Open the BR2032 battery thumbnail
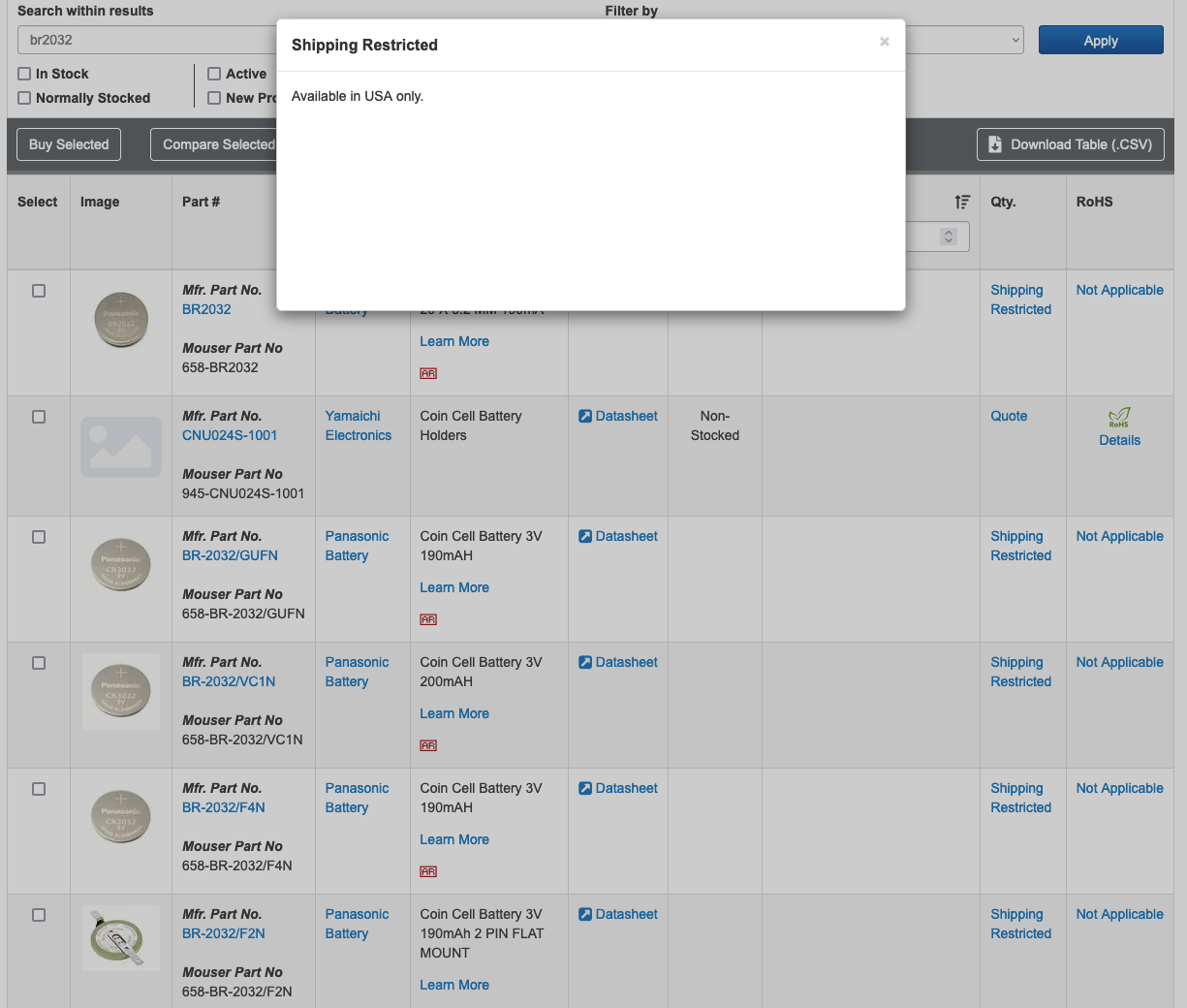The height and width of the screenshot is (1008, 1187). 121,320
